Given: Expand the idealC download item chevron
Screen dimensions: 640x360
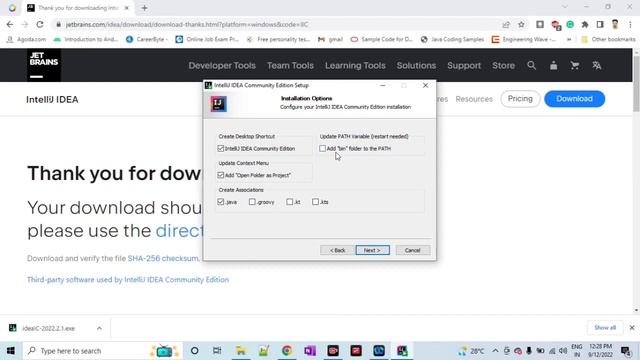Looking at the screenshot, I should point(99,328).
